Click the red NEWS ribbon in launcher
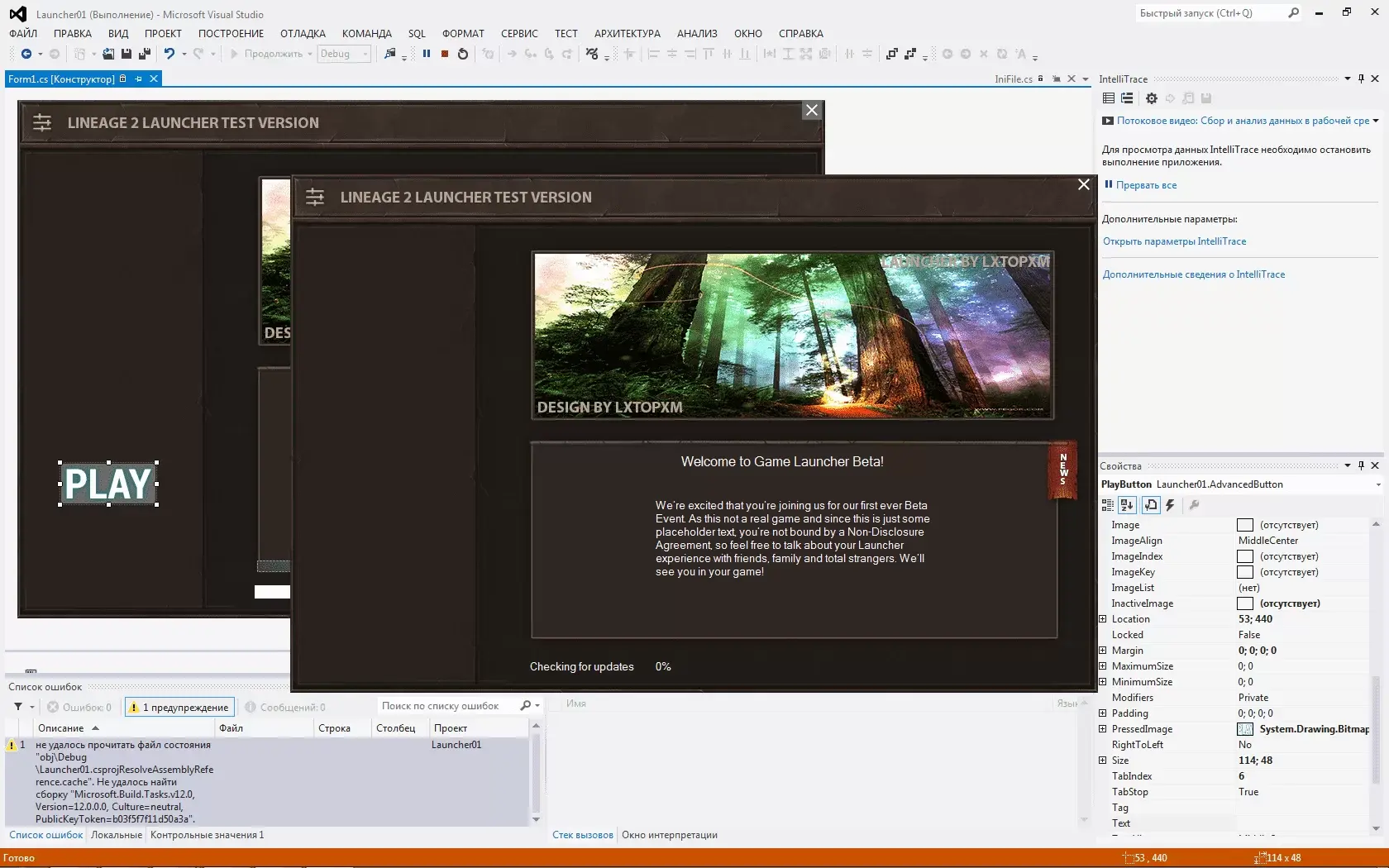Viewport: 1389px width, 868px height. click(1063, 470)
